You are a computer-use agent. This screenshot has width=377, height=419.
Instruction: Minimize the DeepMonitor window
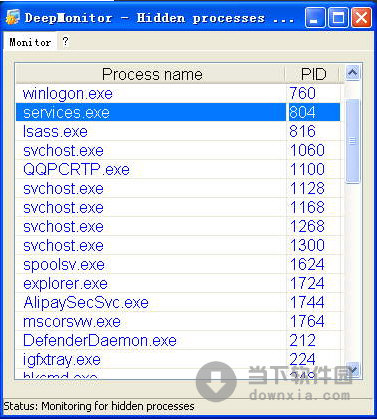tap(315, 17)
